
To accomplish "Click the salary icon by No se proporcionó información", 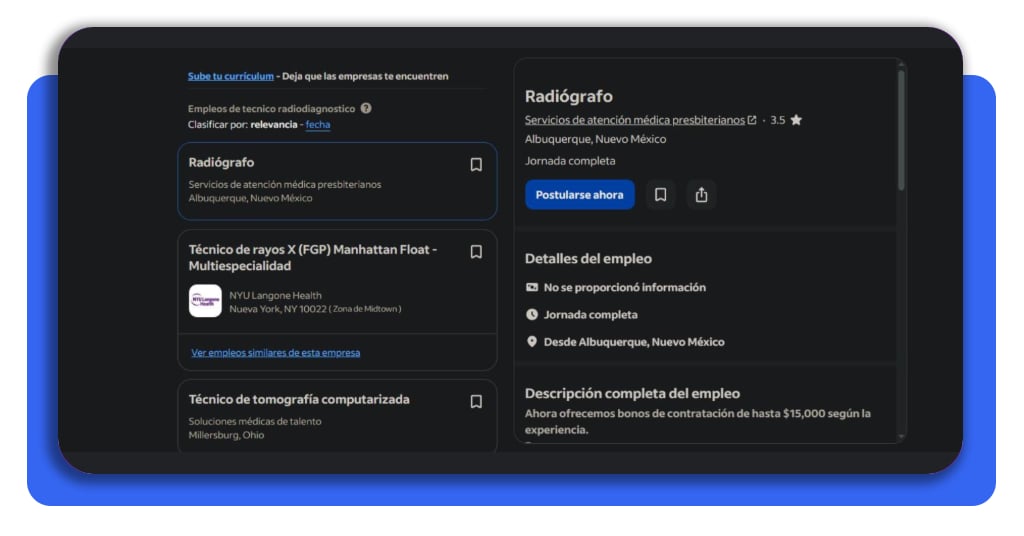I will [532, 287].
